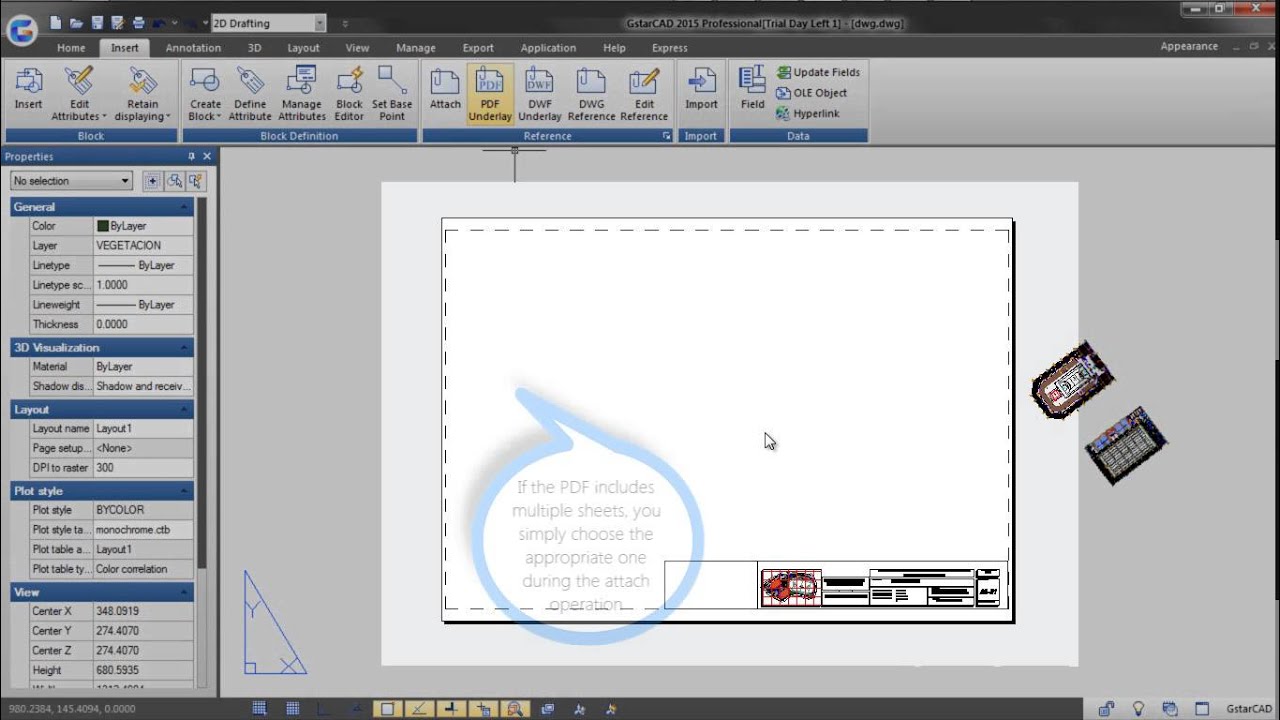The image size is (1280, 720).
Task: Click the New file icon
Action: 55,22
